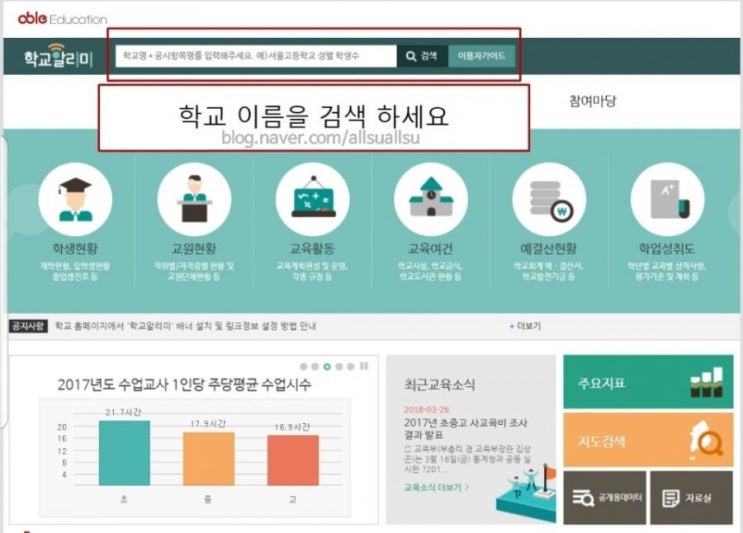Open the 교원현황 text link
Image resolution: width=743 pixels, height=533 pixels.
(194, 249)
